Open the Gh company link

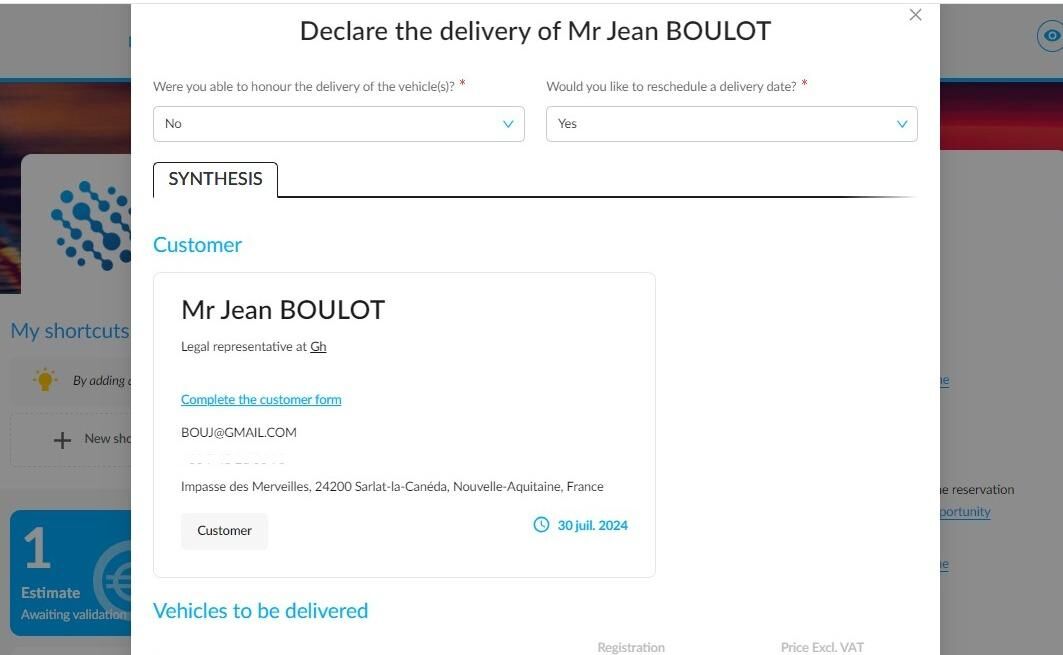[318, 346]
